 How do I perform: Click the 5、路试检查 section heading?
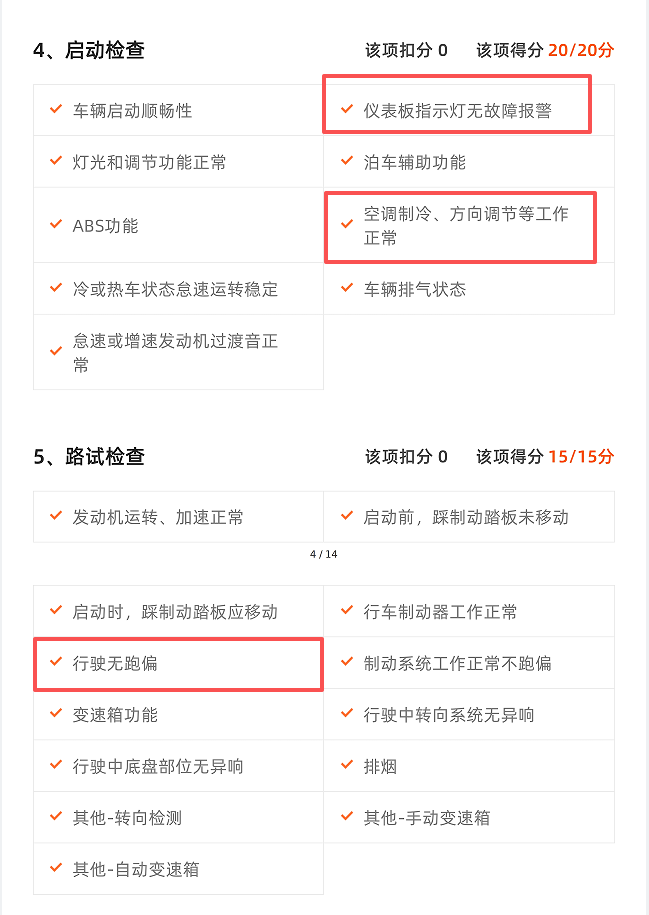click(x=89, y=457)
